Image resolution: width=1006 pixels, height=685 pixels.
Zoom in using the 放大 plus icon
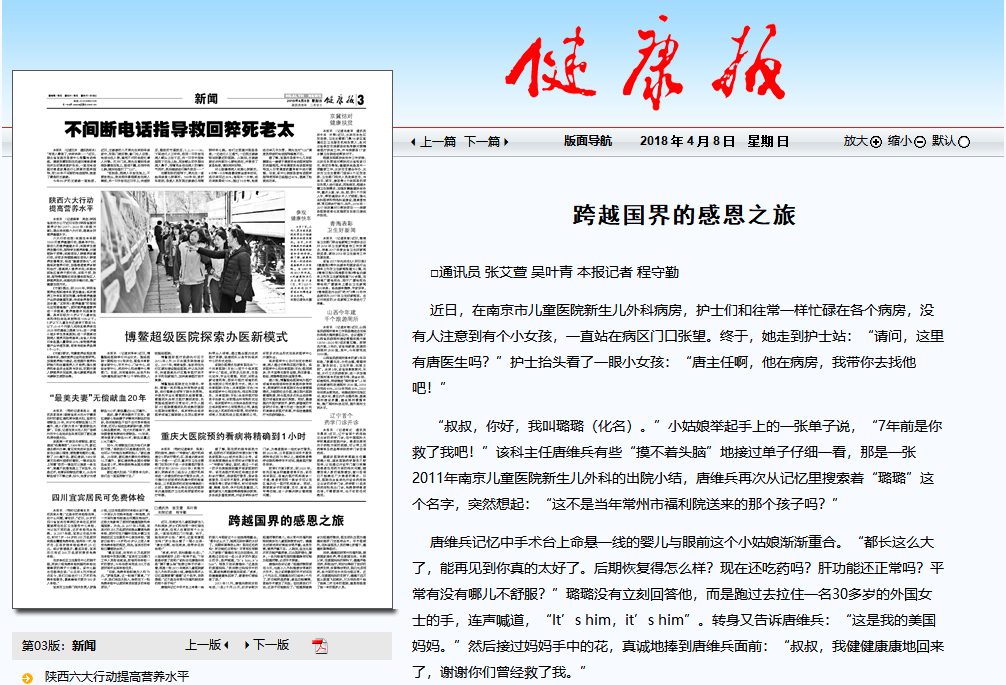(875, 141)
